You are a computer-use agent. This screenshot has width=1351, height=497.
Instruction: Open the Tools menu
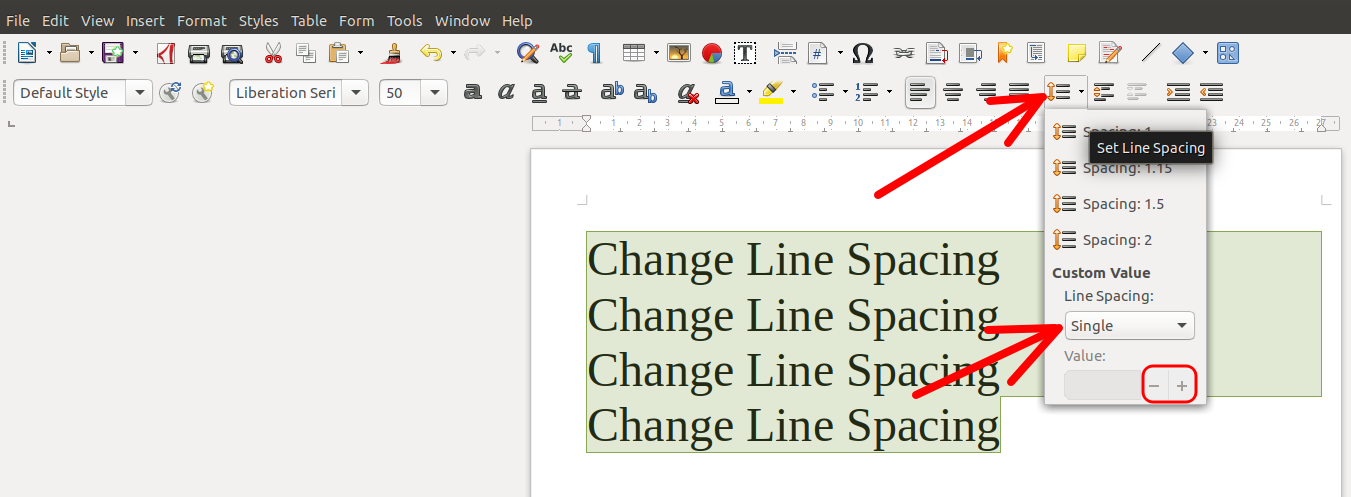(x=405, y=20)
